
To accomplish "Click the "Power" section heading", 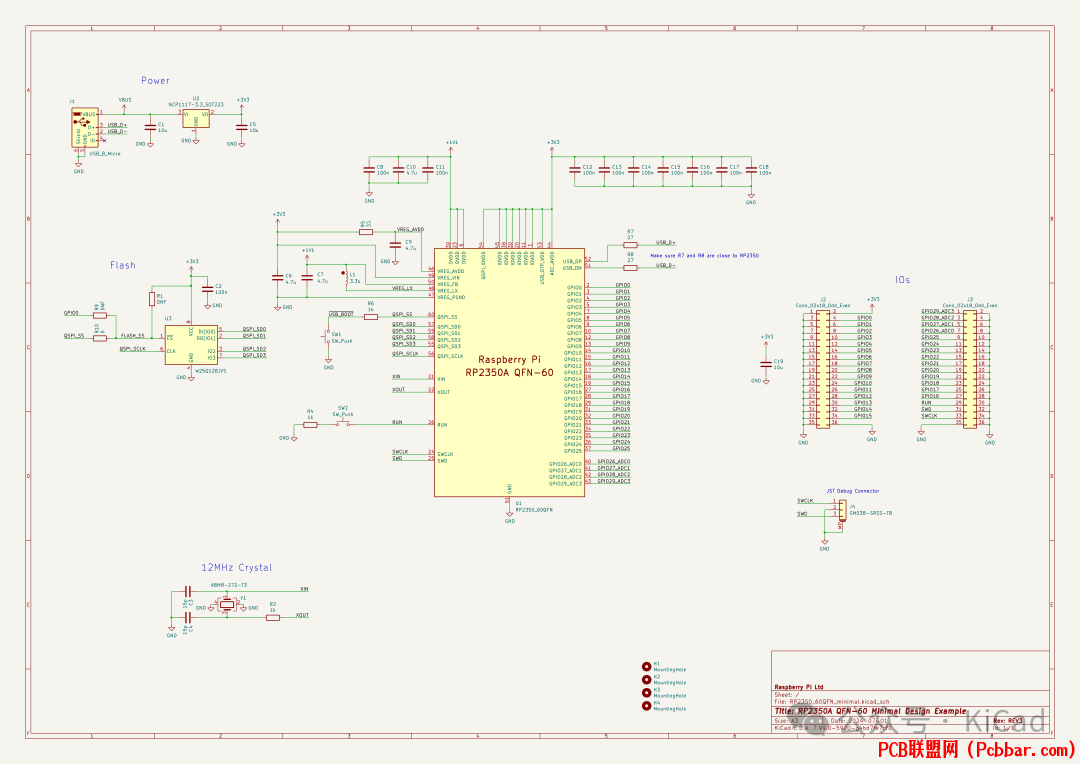I will (x=155, y=81).
